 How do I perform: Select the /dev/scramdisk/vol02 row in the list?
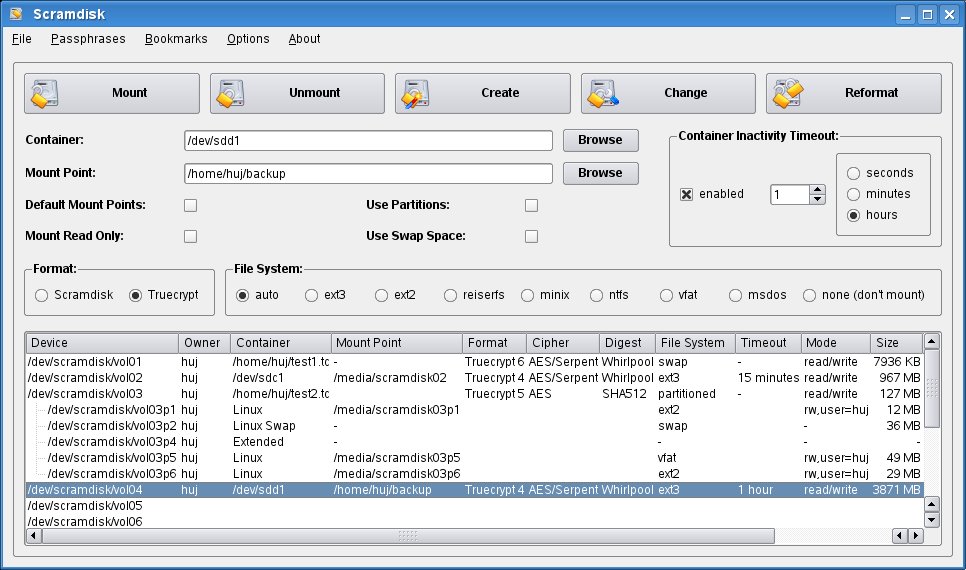(x=100, y=378)
